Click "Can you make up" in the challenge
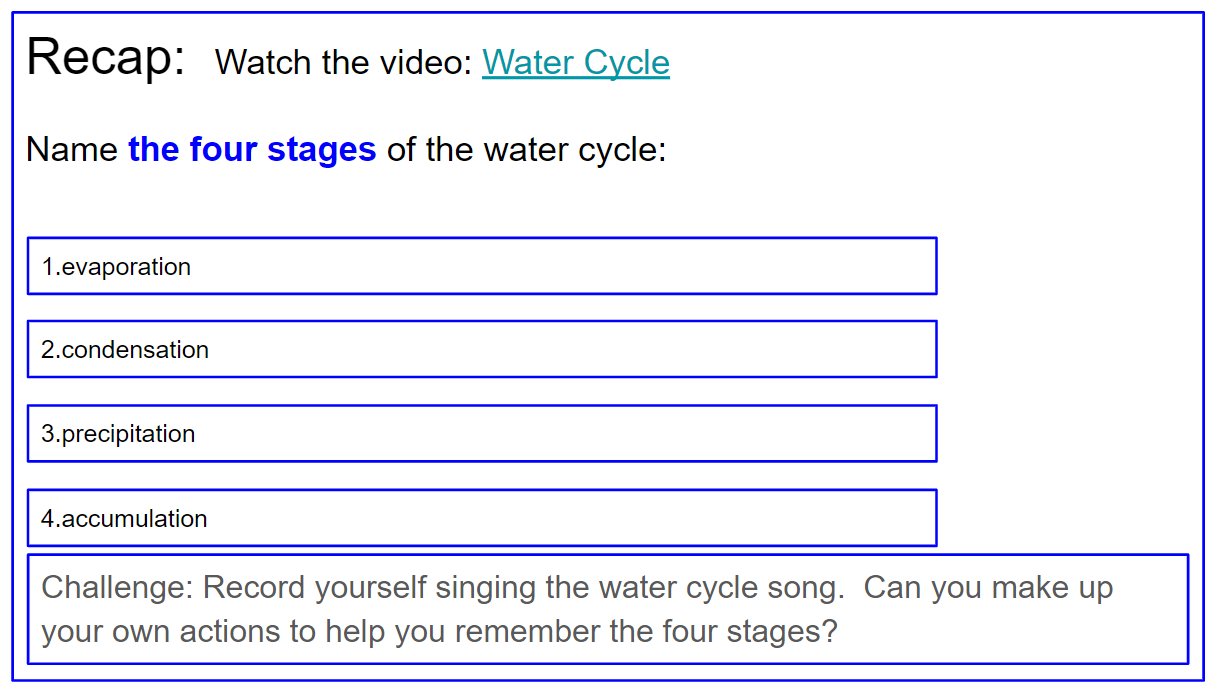This screenshot has height=691, width=1223. point(988,587)
